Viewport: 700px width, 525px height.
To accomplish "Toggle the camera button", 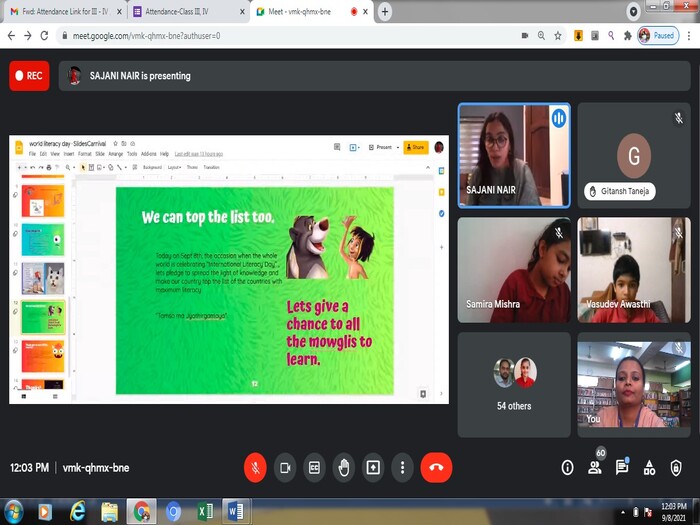I will click(x=284, y=467).
